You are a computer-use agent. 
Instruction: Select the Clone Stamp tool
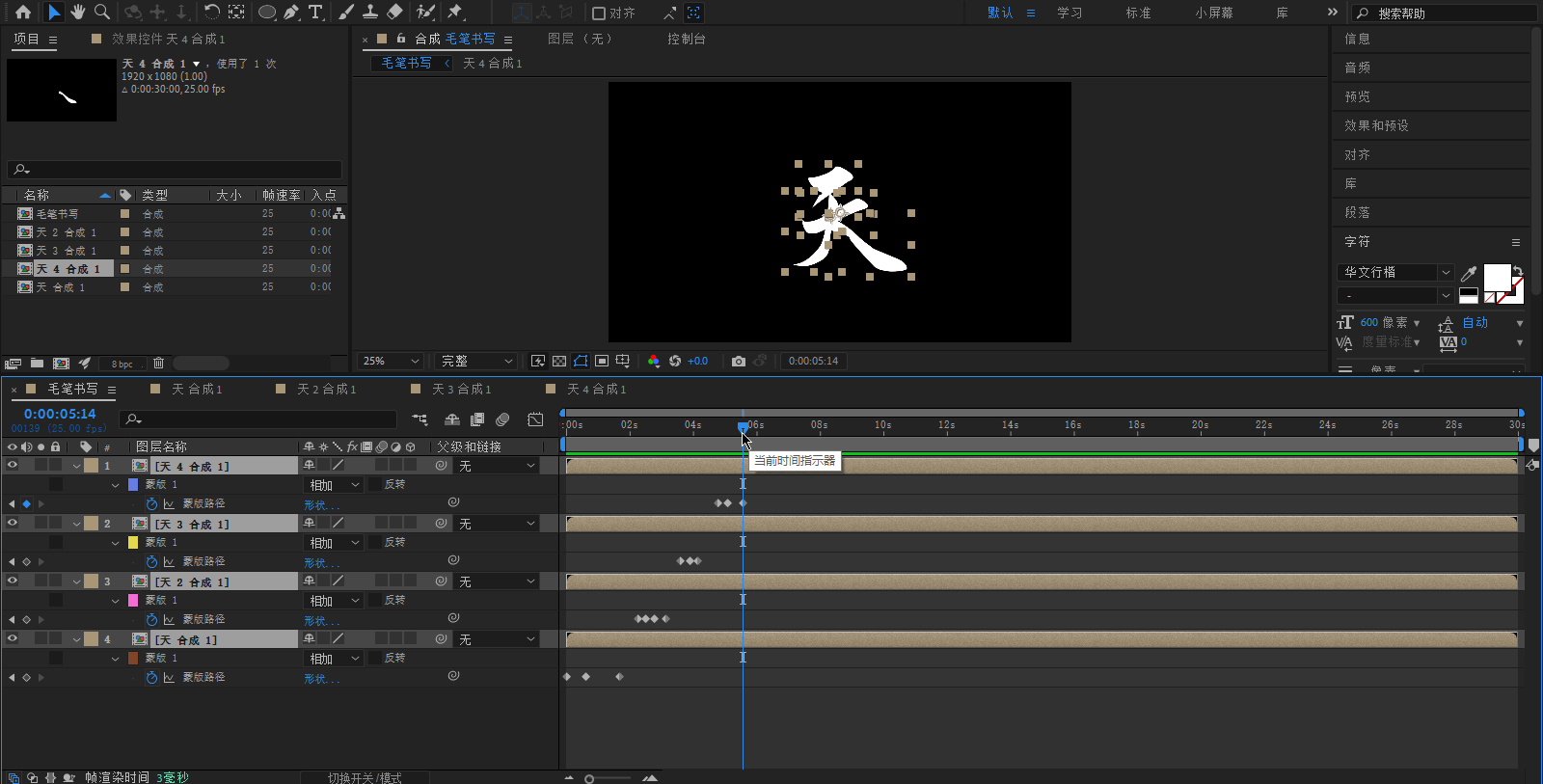tap(370, 13)
